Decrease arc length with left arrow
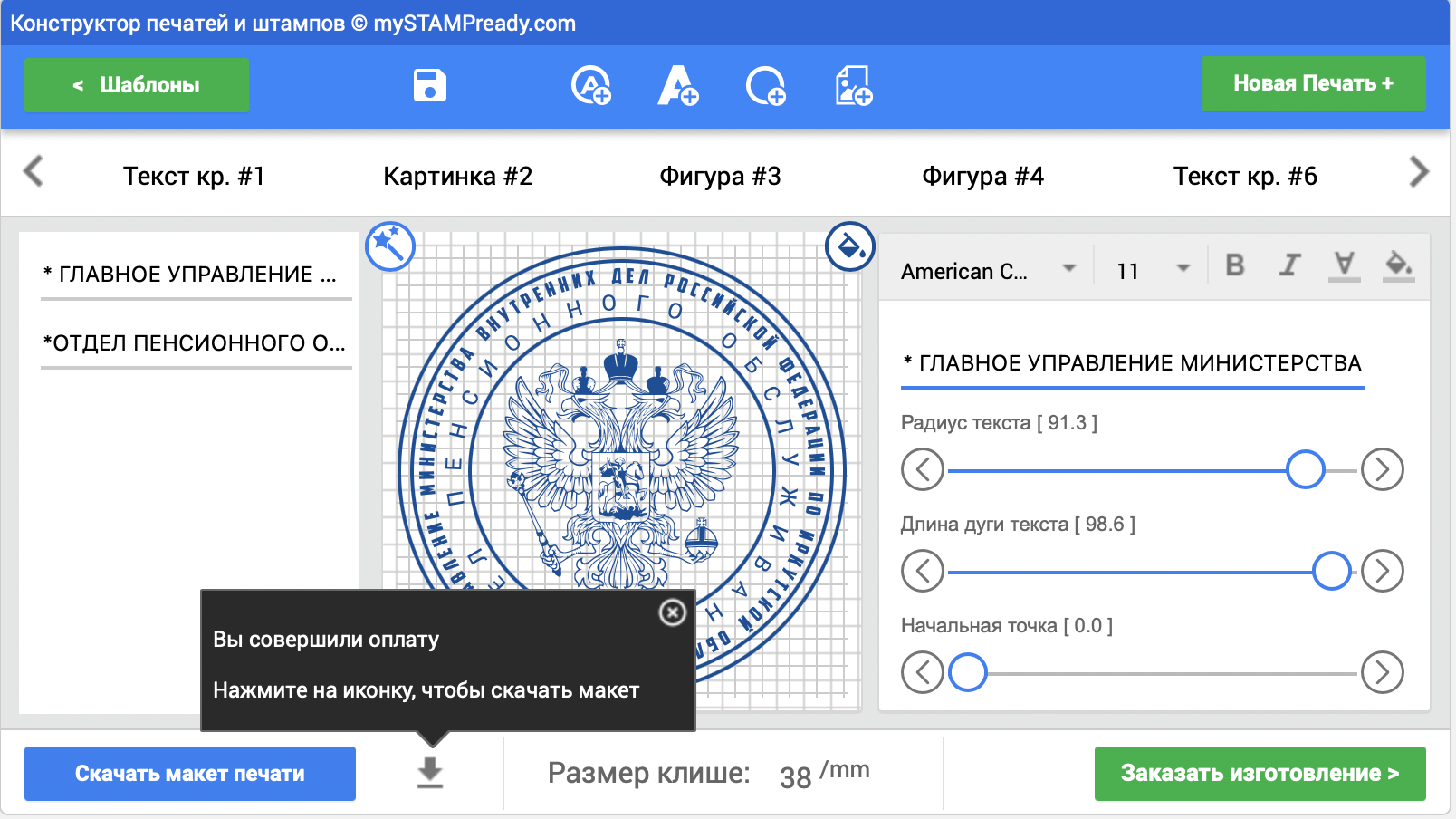The height and width of the screenshot is (819, 1456). tap(923, 571)
